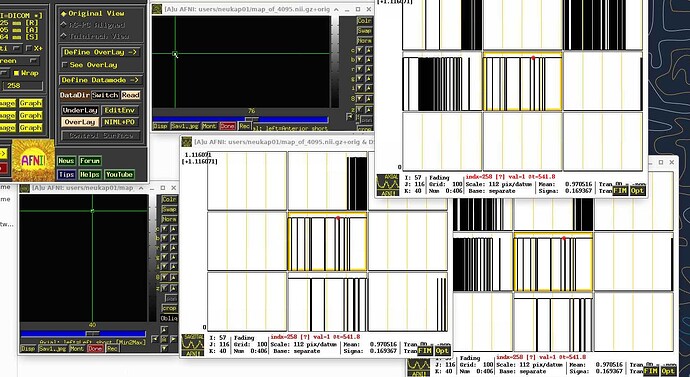The width and height of the screenshot is (690, 377).
Task: Click the g down arrow in the slice-76 viewer
Action: 360,79
